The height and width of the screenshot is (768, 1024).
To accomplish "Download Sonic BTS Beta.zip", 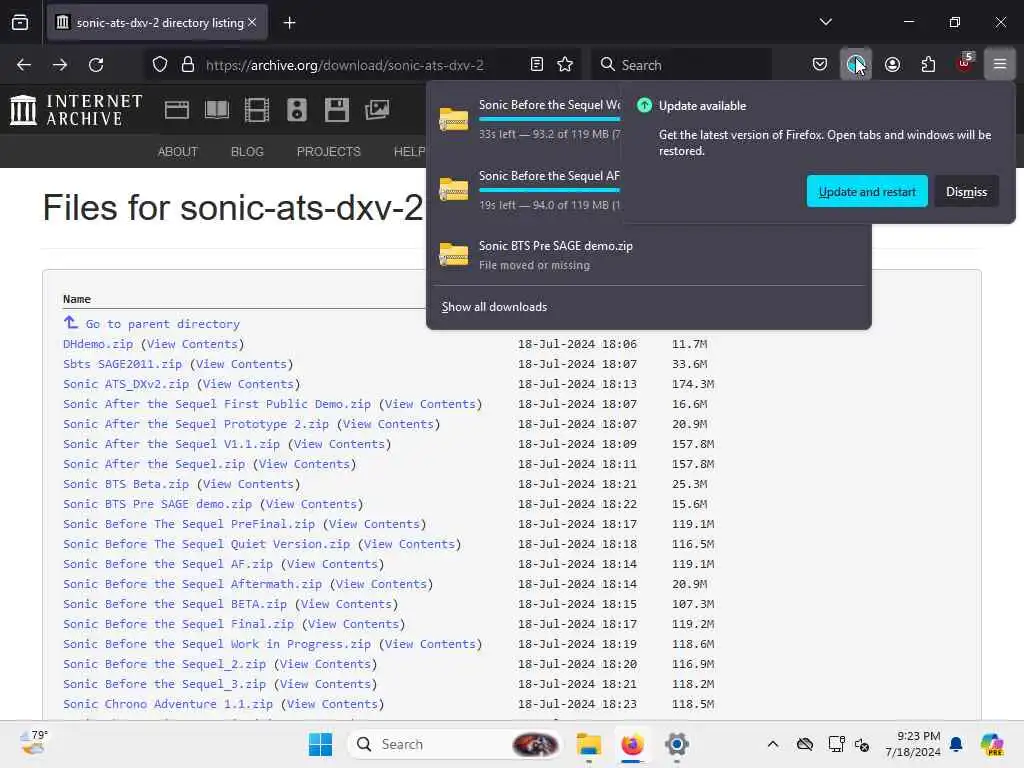I will [x=126, y=484].
